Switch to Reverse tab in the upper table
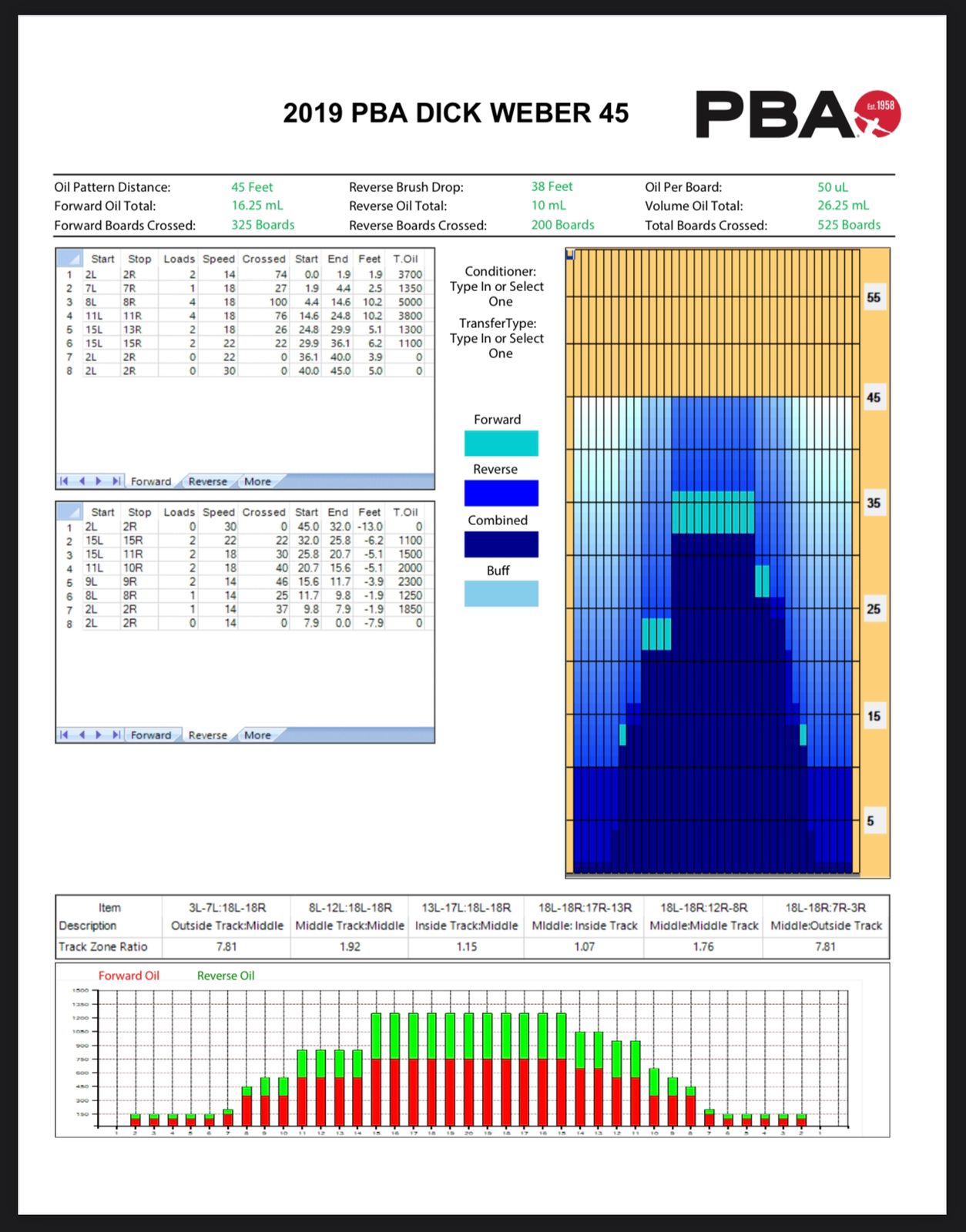966x1232 pixels. point(208,481)
